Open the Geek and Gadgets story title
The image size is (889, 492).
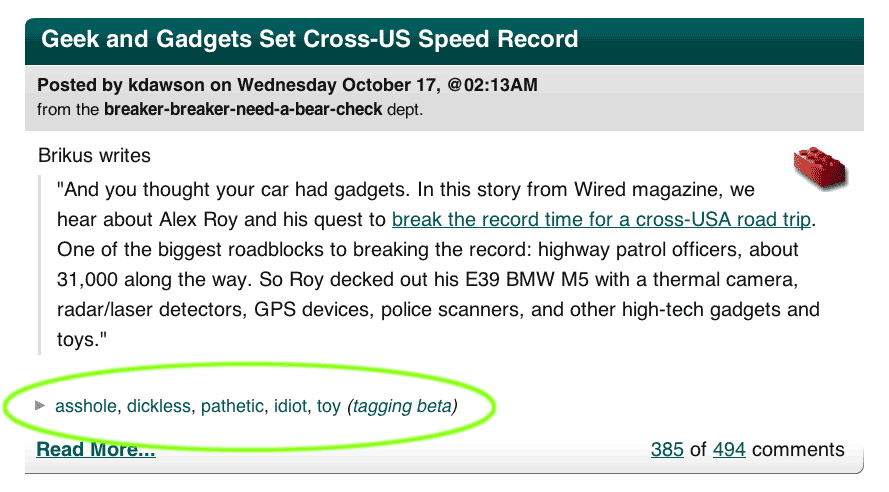click(x=310, y=39)
